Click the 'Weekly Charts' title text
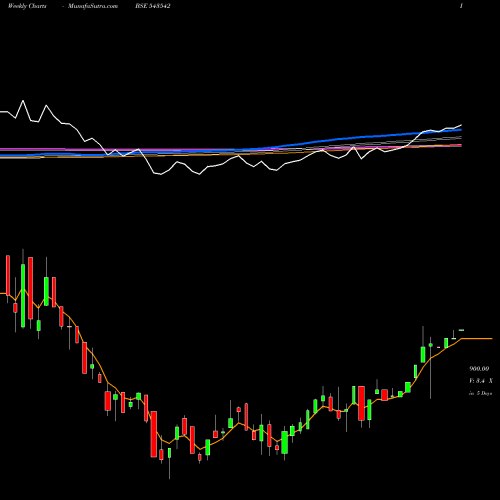The image size is (500, 500). (27, 6)
